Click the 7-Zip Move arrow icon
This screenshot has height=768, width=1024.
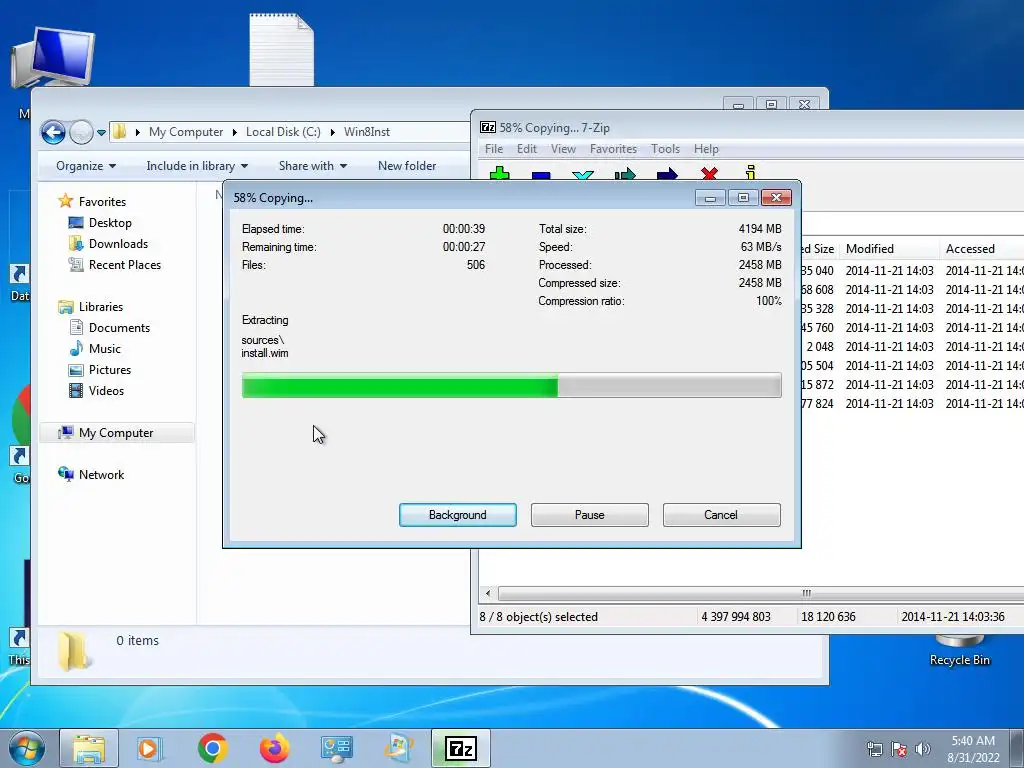(667, 174)
